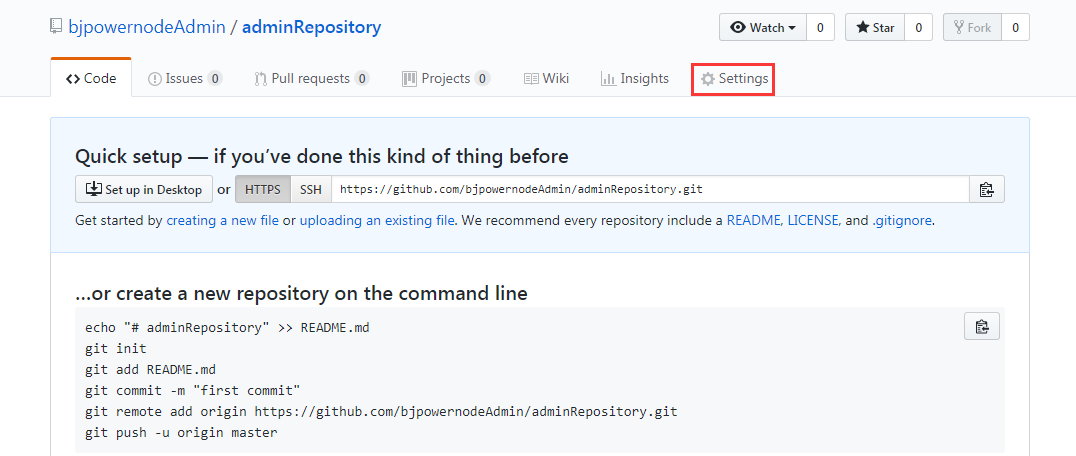The image size is (1076, 456).
Task: Click the repository book icon beside owner name
Action: pos(56,27)
